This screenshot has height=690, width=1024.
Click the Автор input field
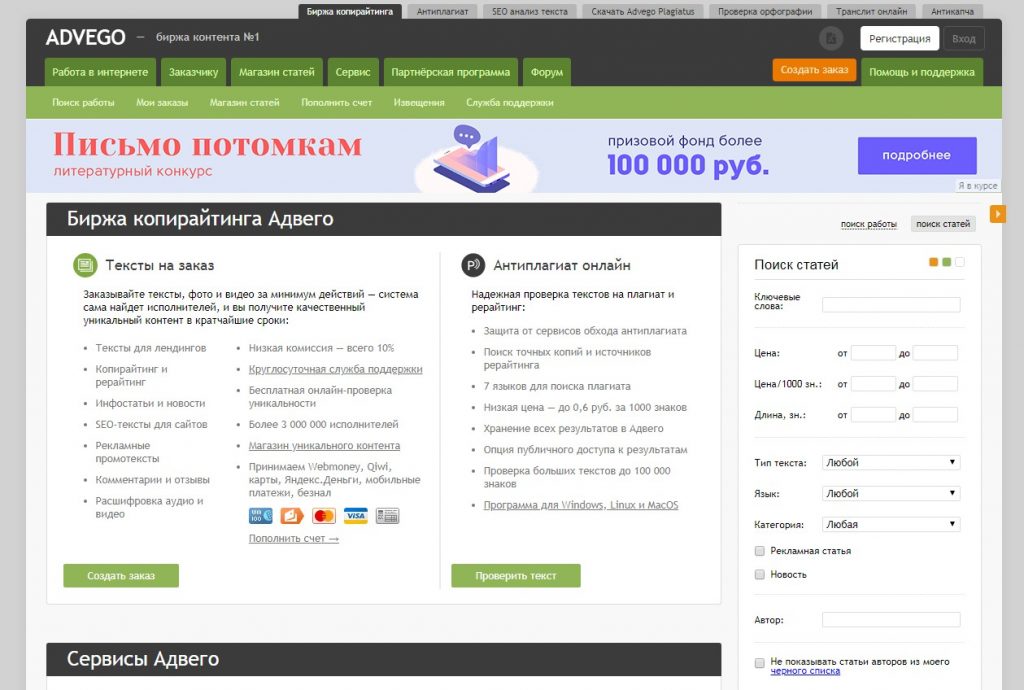(891, 619)
